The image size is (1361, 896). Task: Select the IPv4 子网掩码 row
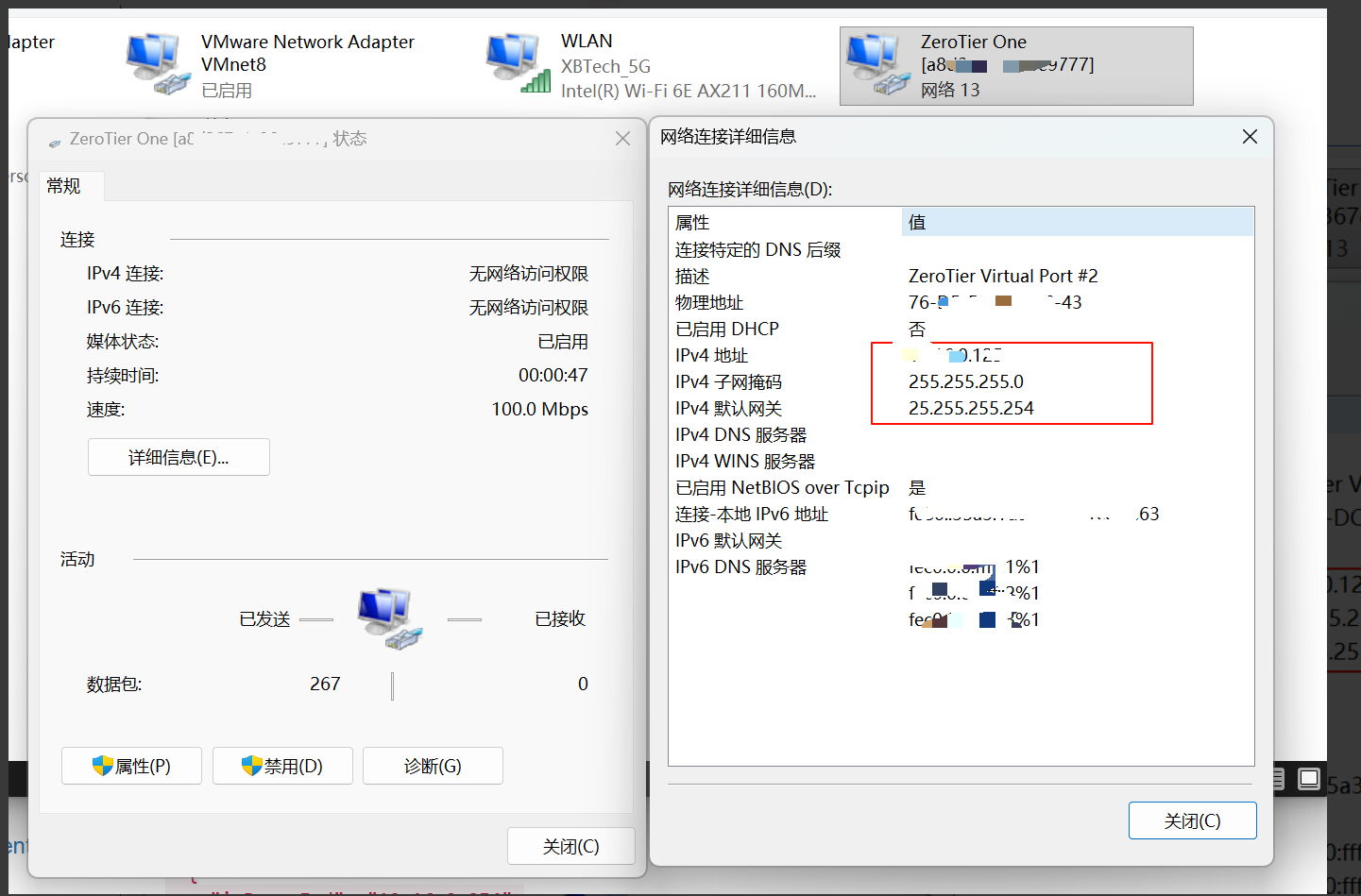click(x=961, y=381)
